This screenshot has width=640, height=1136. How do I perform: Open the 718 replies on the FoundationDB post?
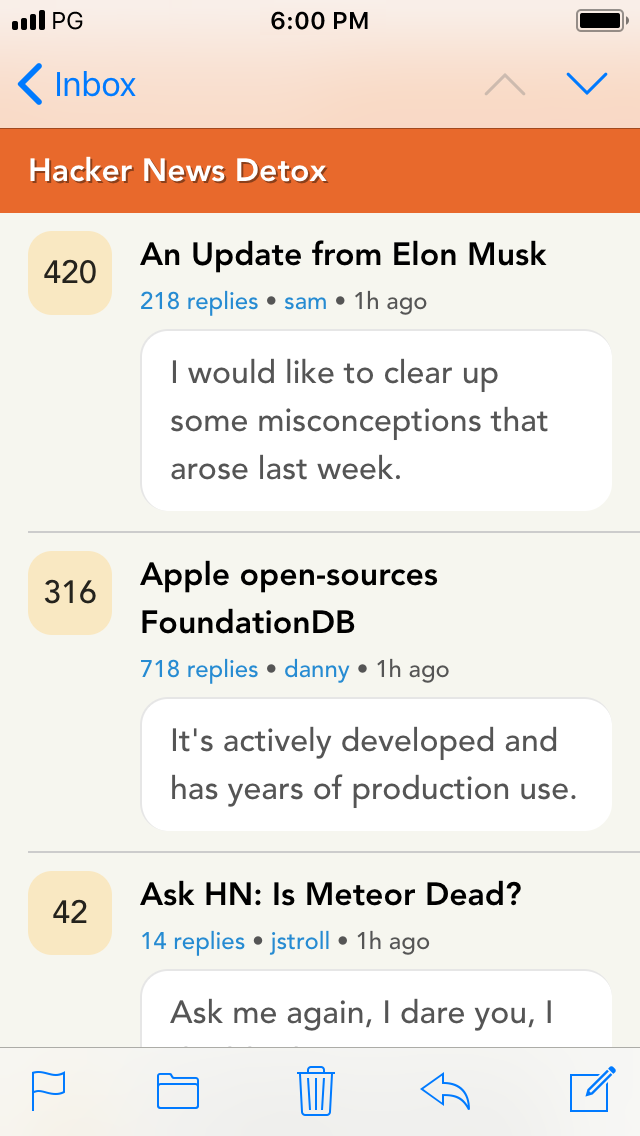click(x=199, y=669)
